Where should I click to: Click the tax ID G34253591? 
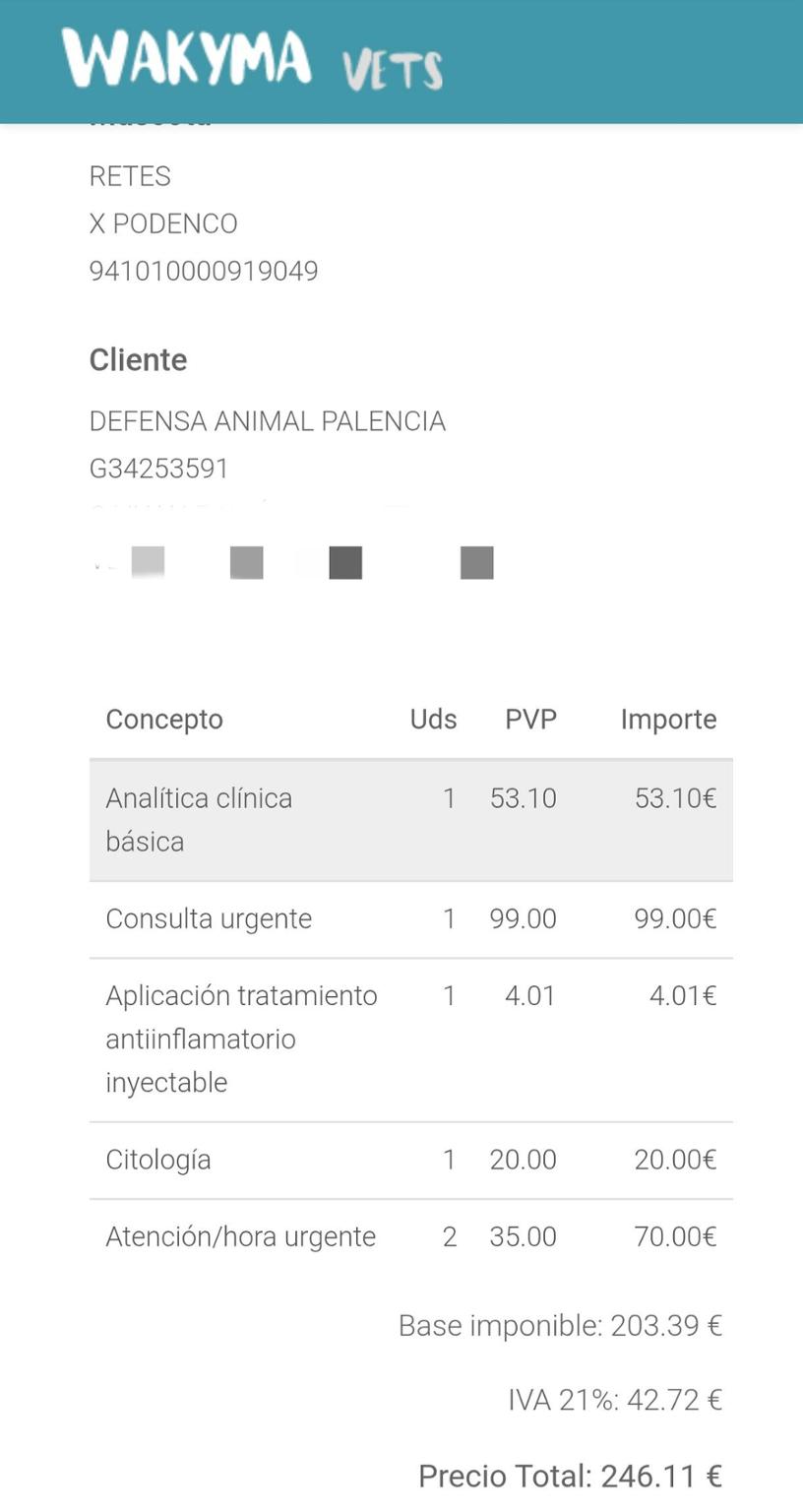tap(158, 469)
